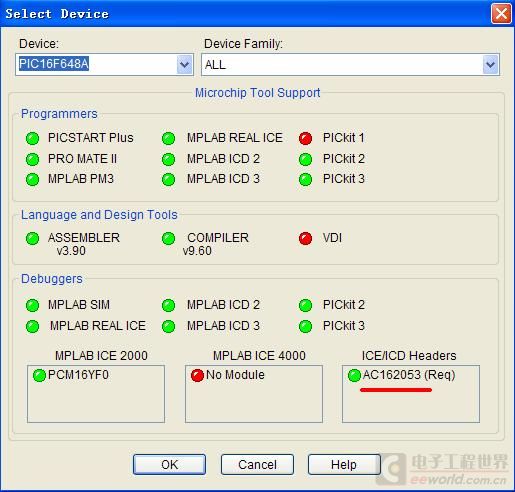The image size is (515, 492).
Task: Select AC162053 (Req) in ICE/ICD Headers list
Action: tap(409, 375)
